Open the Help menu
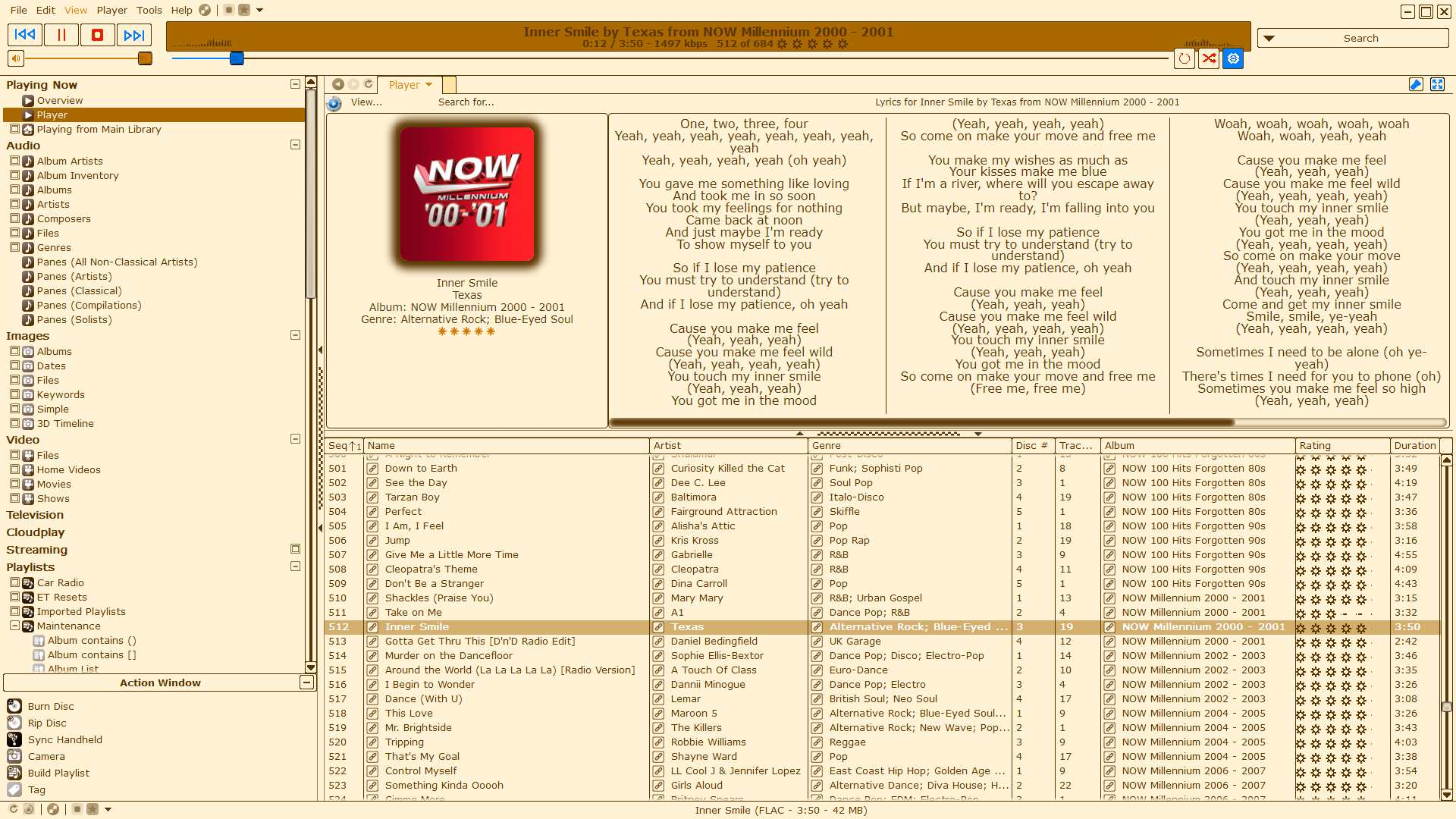Image resolution: width=1456 pixels, height=819 pixels. coord(181,10)
